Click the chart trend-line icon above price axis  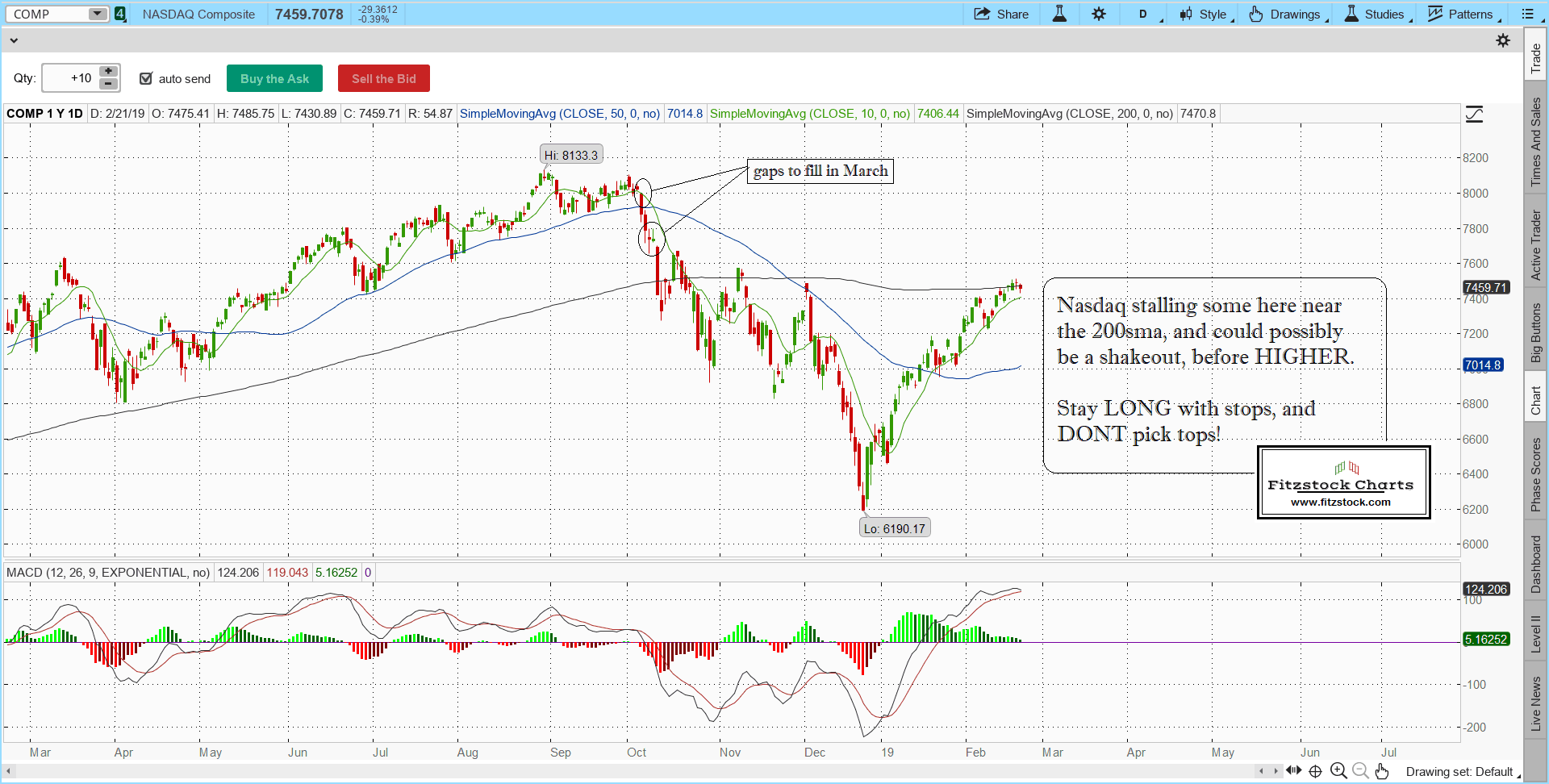click(x=1474, y=115)
